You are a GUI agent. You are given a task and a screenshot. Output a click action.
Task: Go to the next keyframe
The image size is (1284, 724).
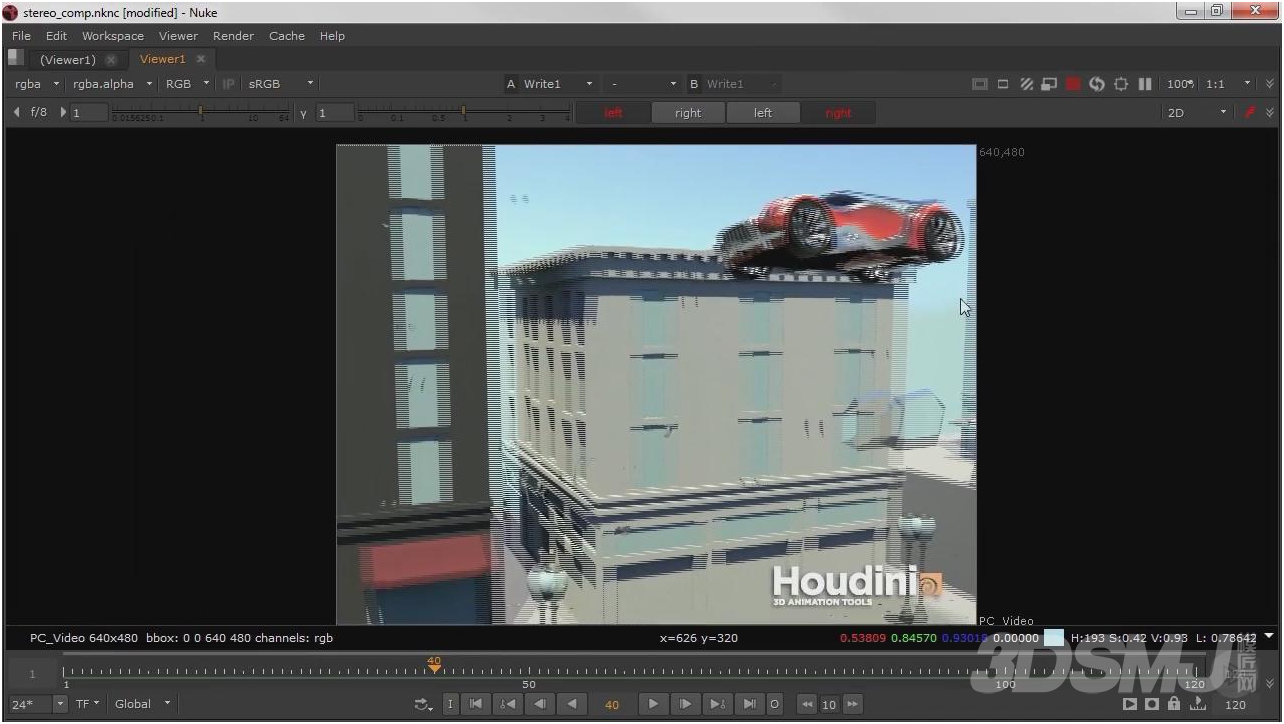(717, 704)
